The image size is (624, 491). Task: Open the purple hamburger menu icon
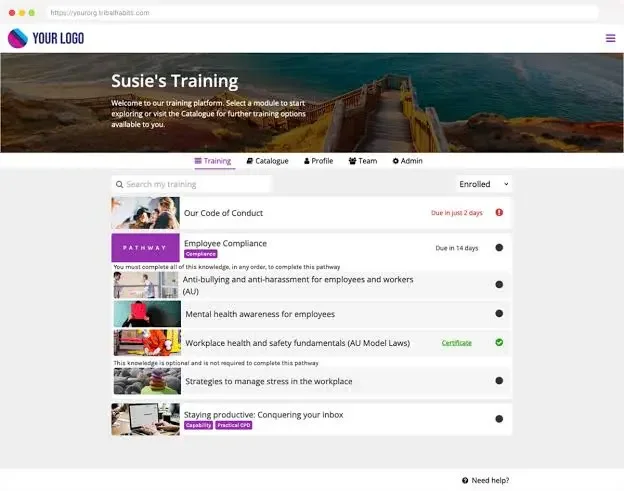[610, 38]
